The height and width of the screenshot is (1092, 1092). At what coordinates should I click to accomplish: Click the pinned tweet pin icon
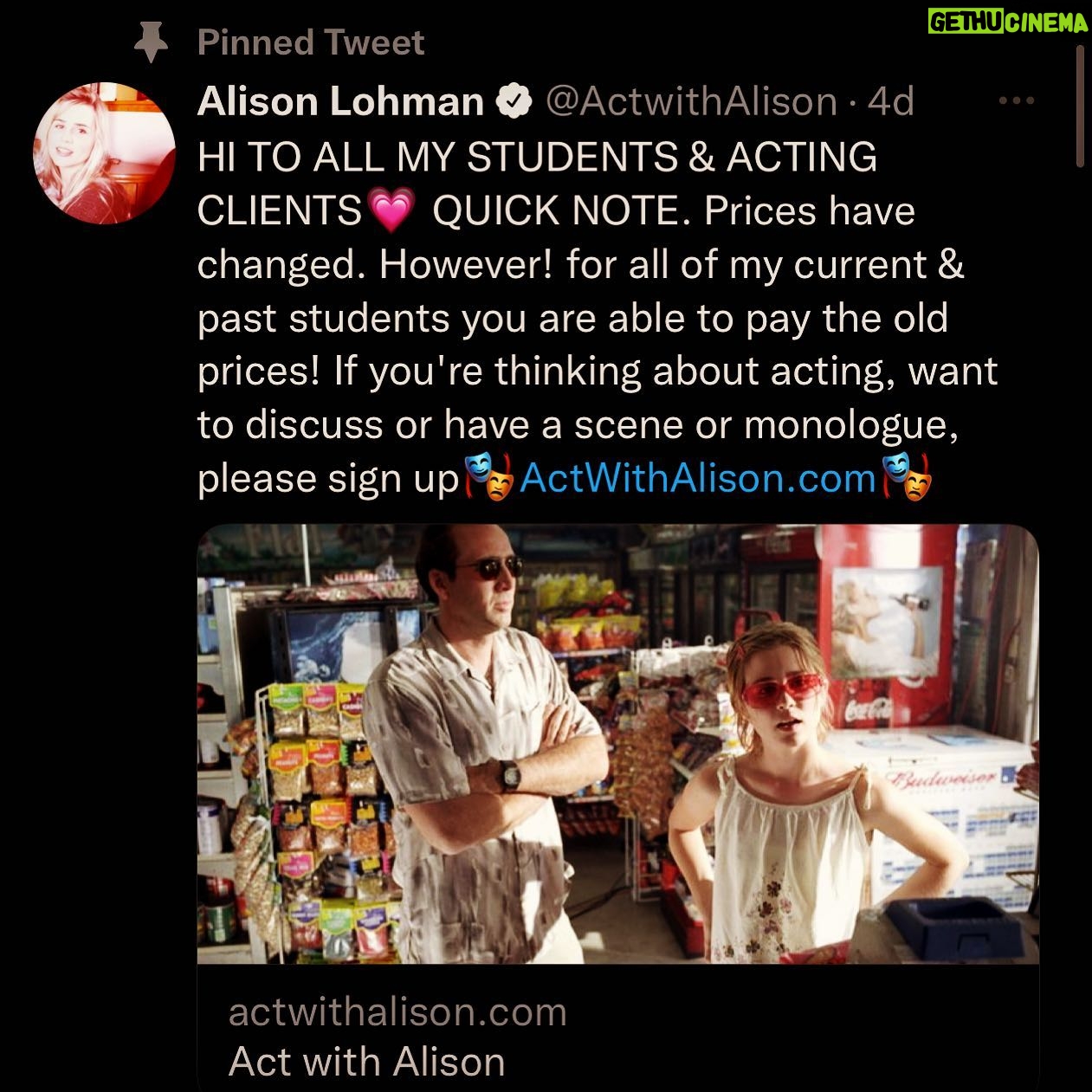(152, 43)
